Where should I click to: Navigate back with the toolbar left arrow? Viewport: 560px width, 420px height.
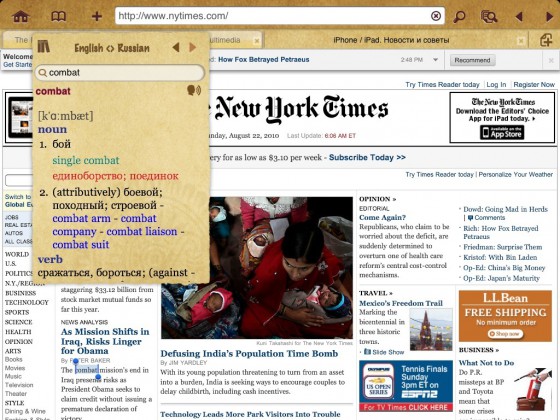[x=519, y=16]
